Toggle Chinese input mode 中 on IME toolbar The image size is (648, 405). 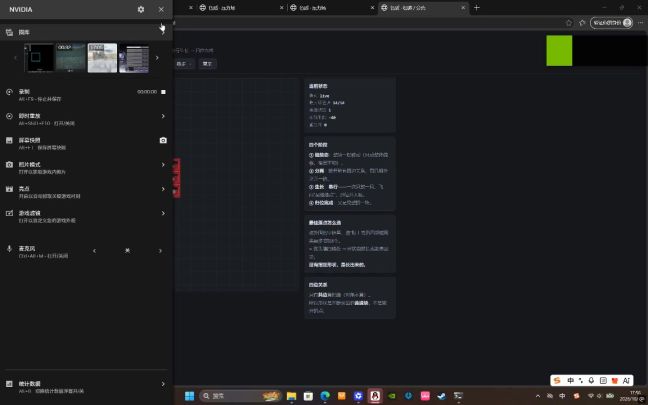(x=570, y=380)
